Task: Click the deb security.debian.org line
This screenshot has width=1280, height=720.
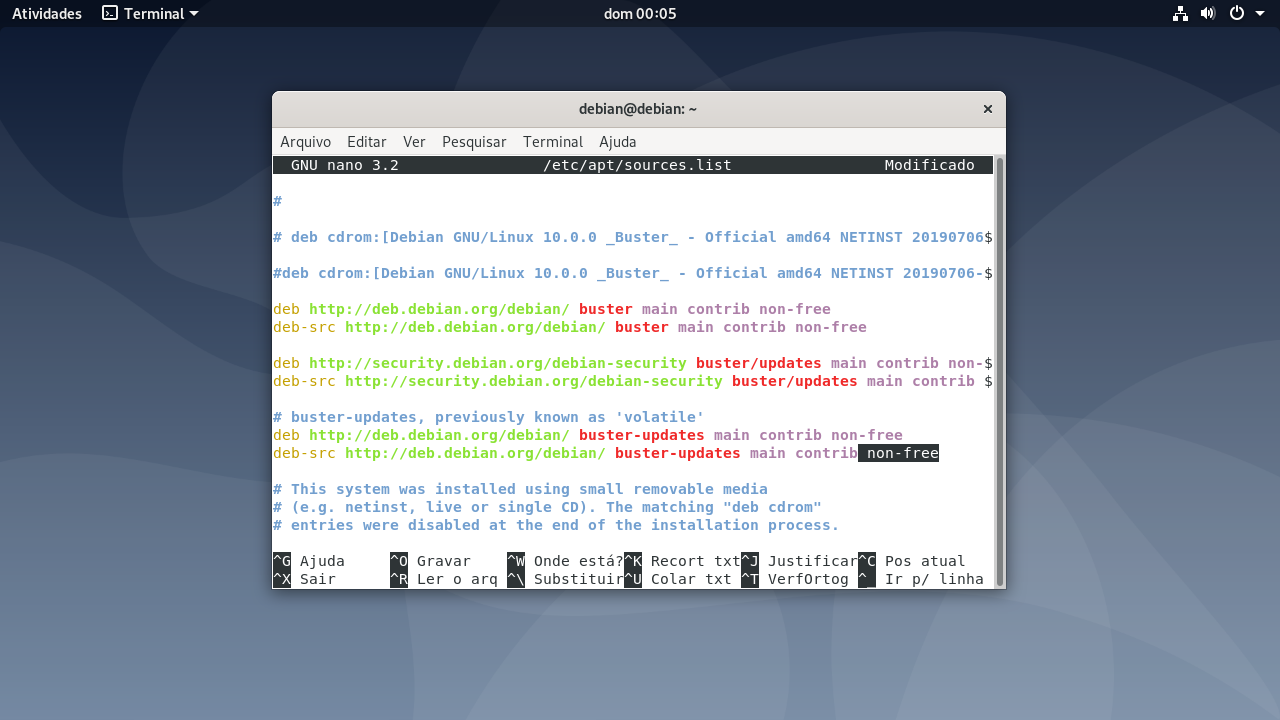Action: coord(633,363)
